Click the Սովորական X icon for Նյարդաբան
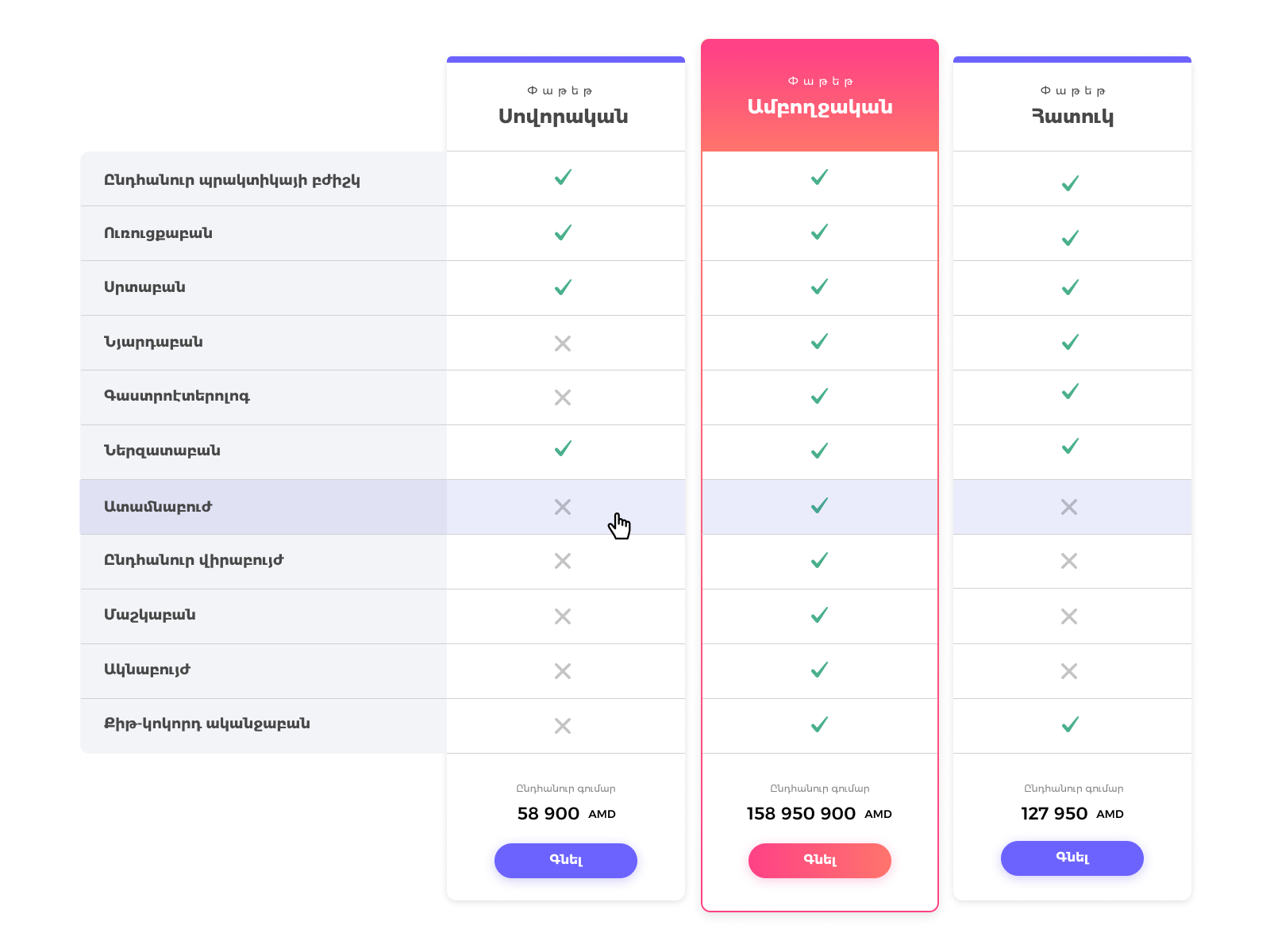1270x952 pixels. point(563,344)
